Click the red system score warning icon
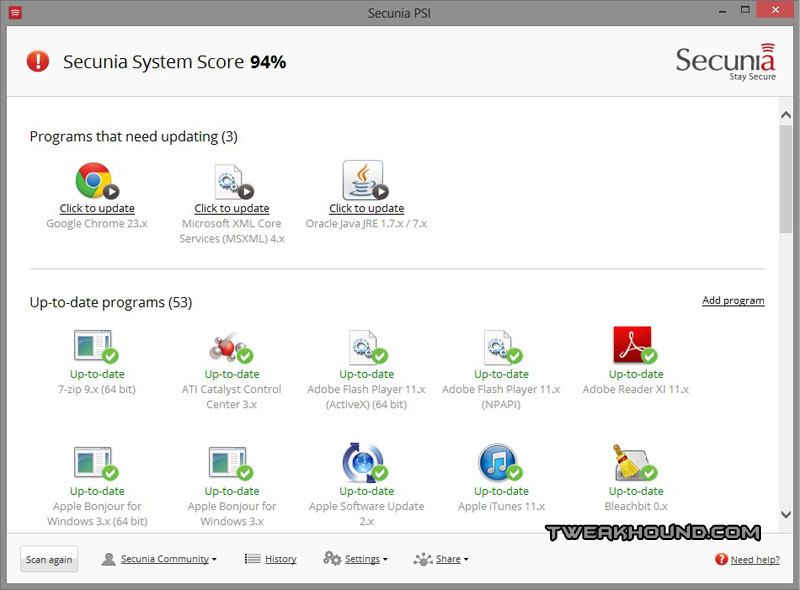Image resolution: width=800 pixels, height=590 pixels. [38, 61]
